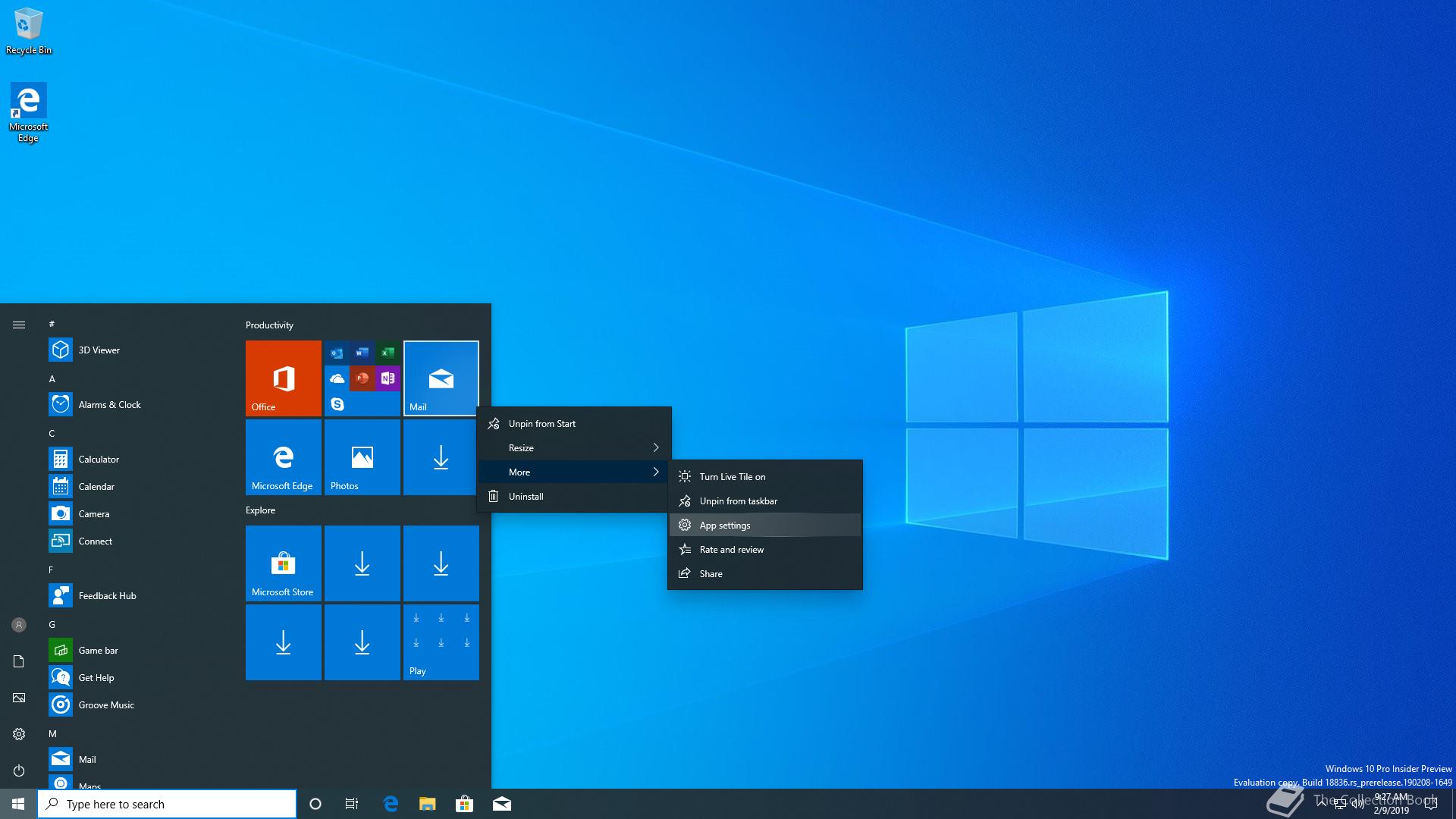
Task: Click the taskbar search box
Action: click(167, 804)
